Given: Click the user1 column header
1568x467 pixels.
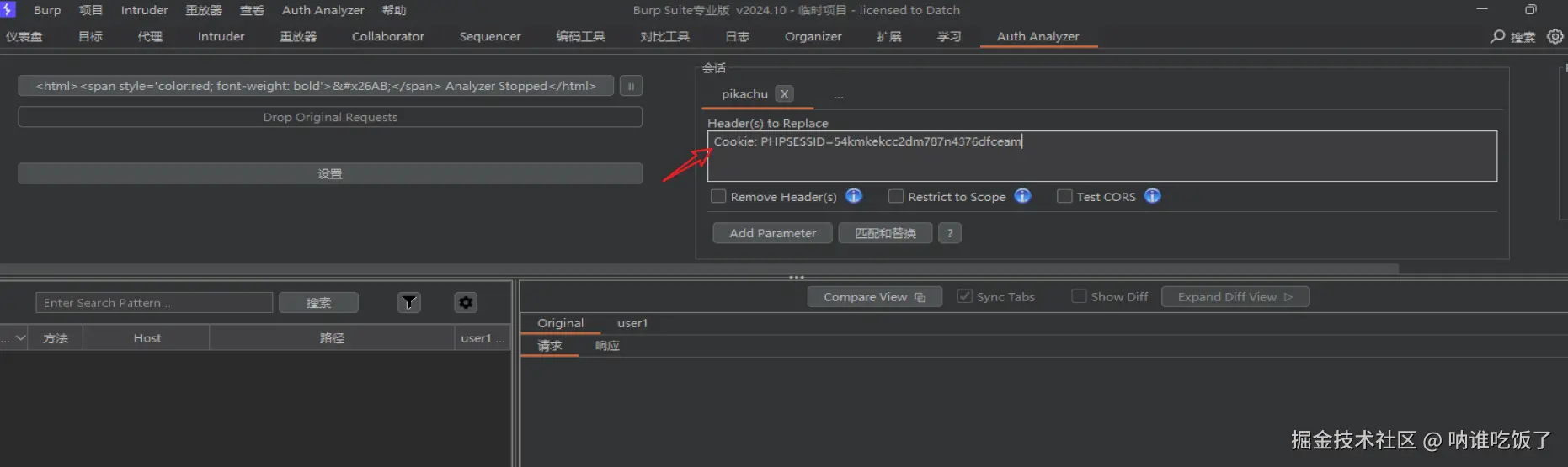Looking at the screenshot, I should point(483,337).
